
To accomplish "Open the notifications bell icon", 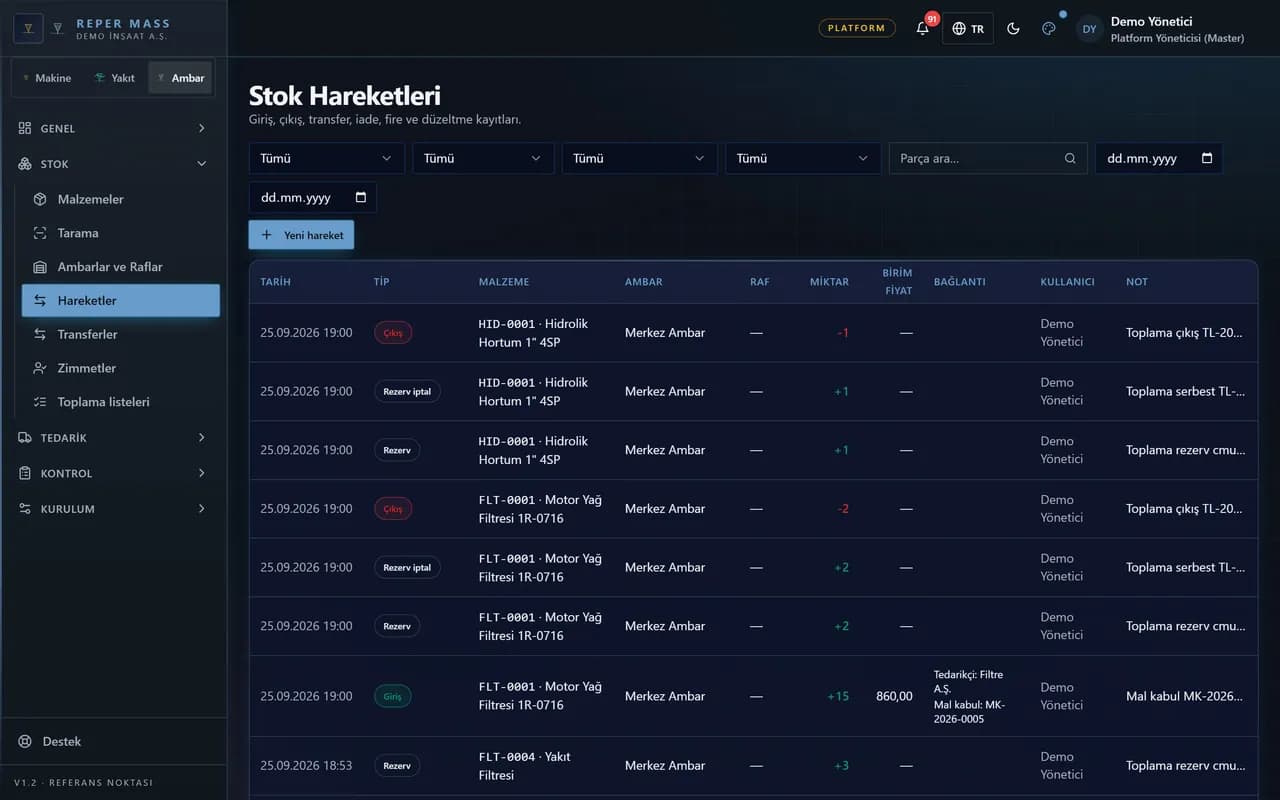I will pos(923,28).
